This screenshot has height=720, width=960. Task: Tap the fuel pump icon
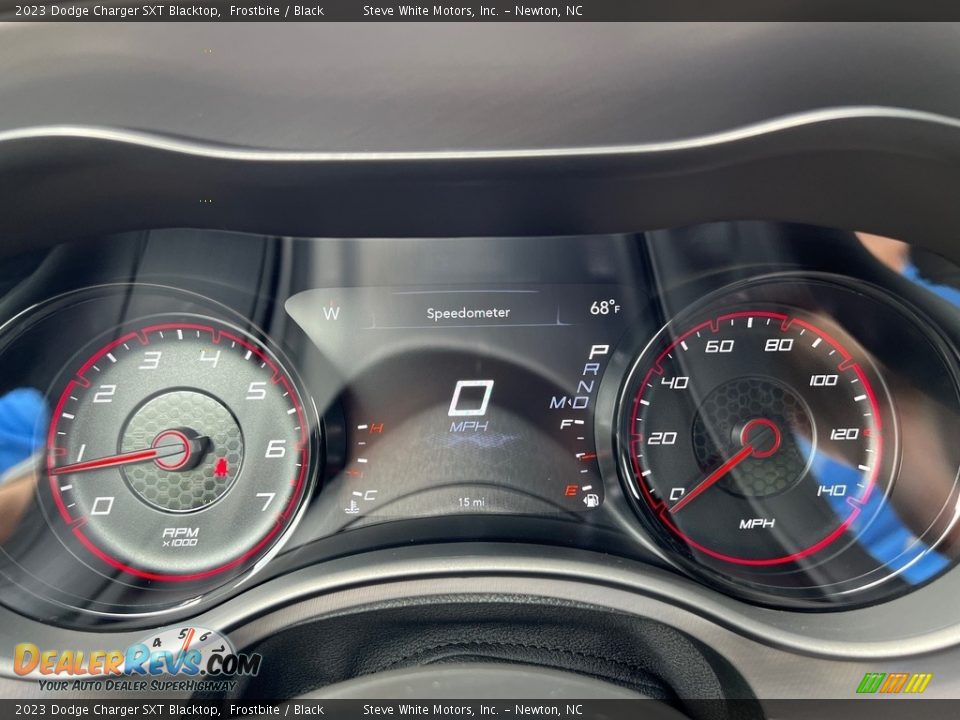[591, 500]
